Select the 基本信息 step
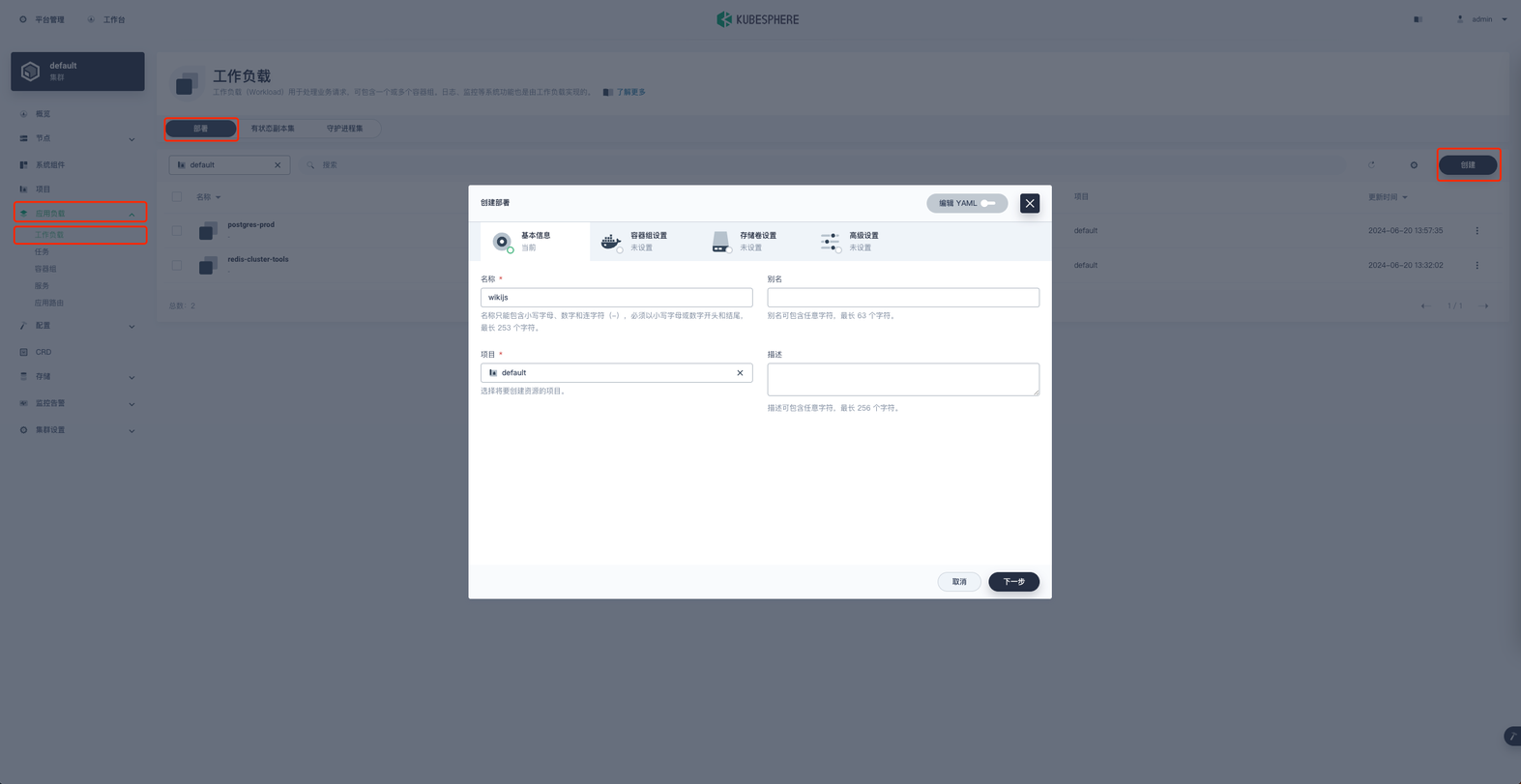This screenshot has height=784, width=1521. click(x=535, y=242)
